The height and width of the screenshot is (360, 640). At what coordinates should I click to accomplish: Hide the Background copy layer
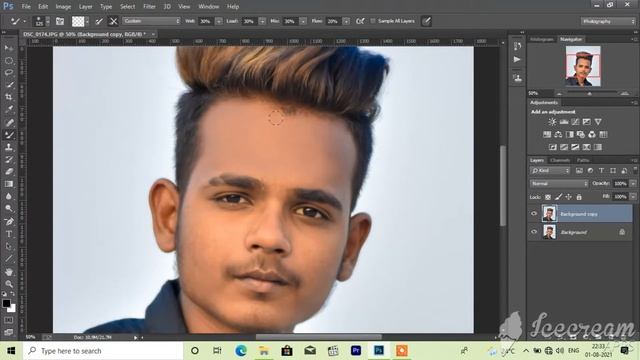534,213
